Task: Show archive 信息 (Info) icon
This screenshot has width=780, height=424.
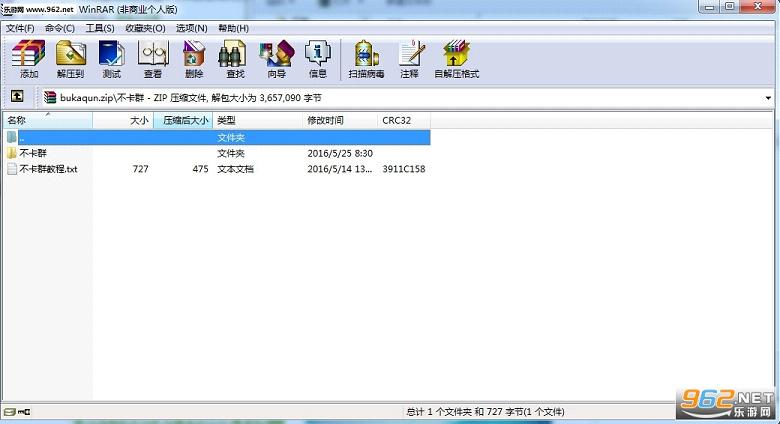Action: point(317,59)
